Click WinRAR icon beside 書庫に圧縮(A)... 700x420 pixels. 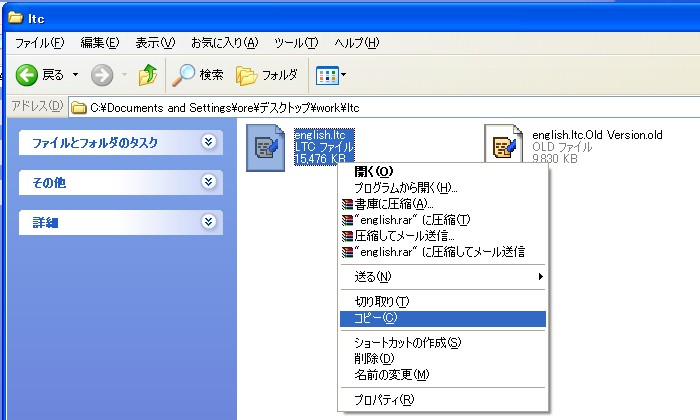[347, 204]
